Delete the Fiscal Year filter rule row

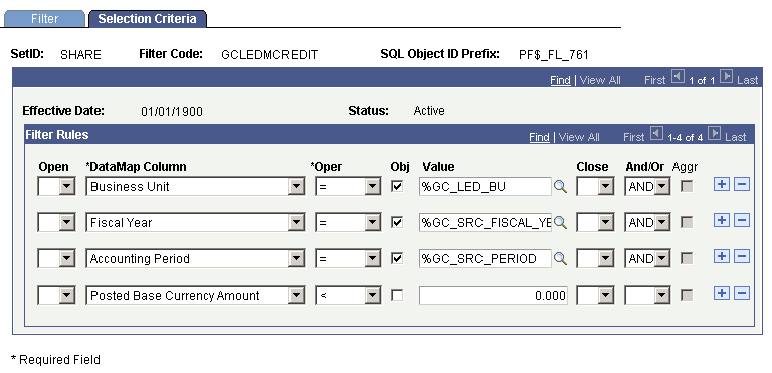tap(742, 220)
